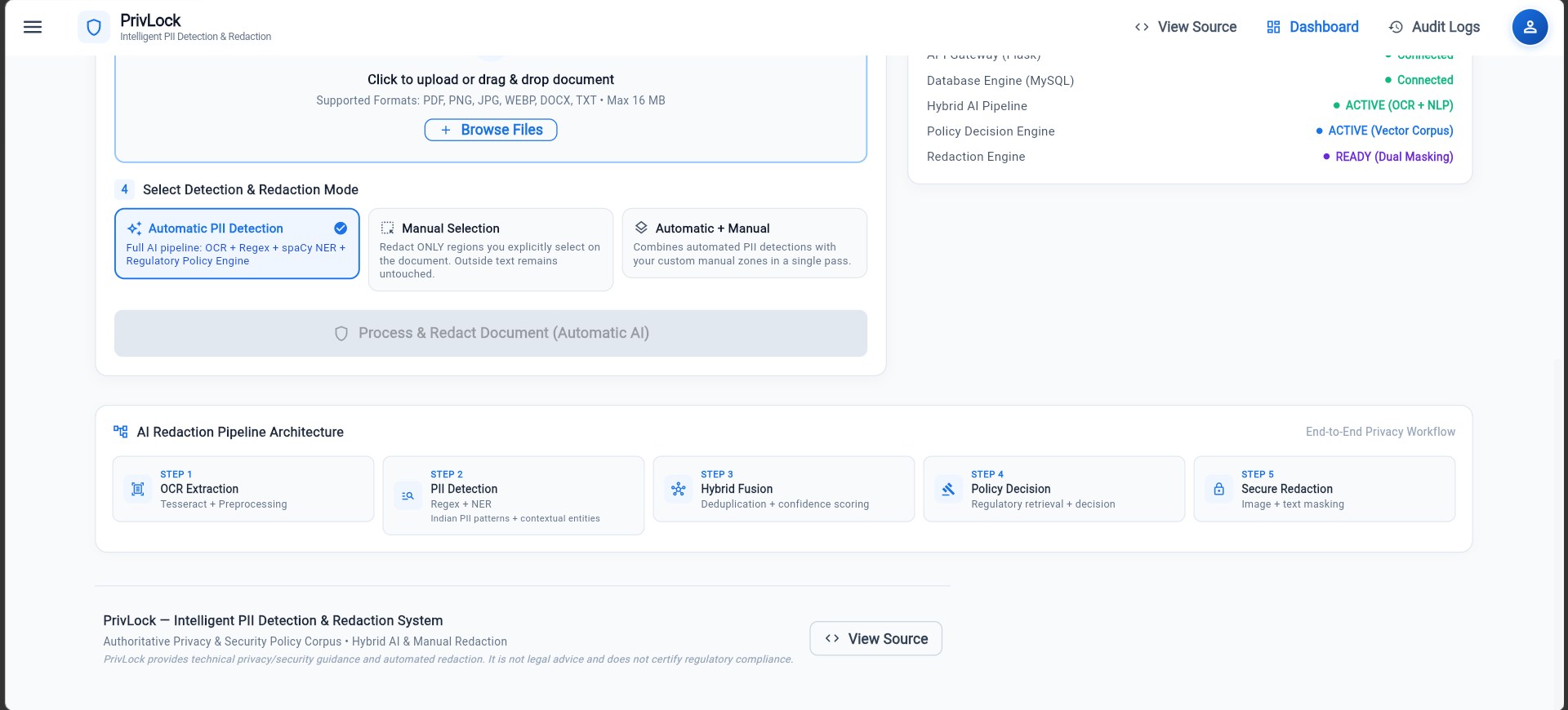This screenshot has width=1568, height=710.
Task: Click PII Detection step icon
Action: pyautogui.click(x=408, y=495)
